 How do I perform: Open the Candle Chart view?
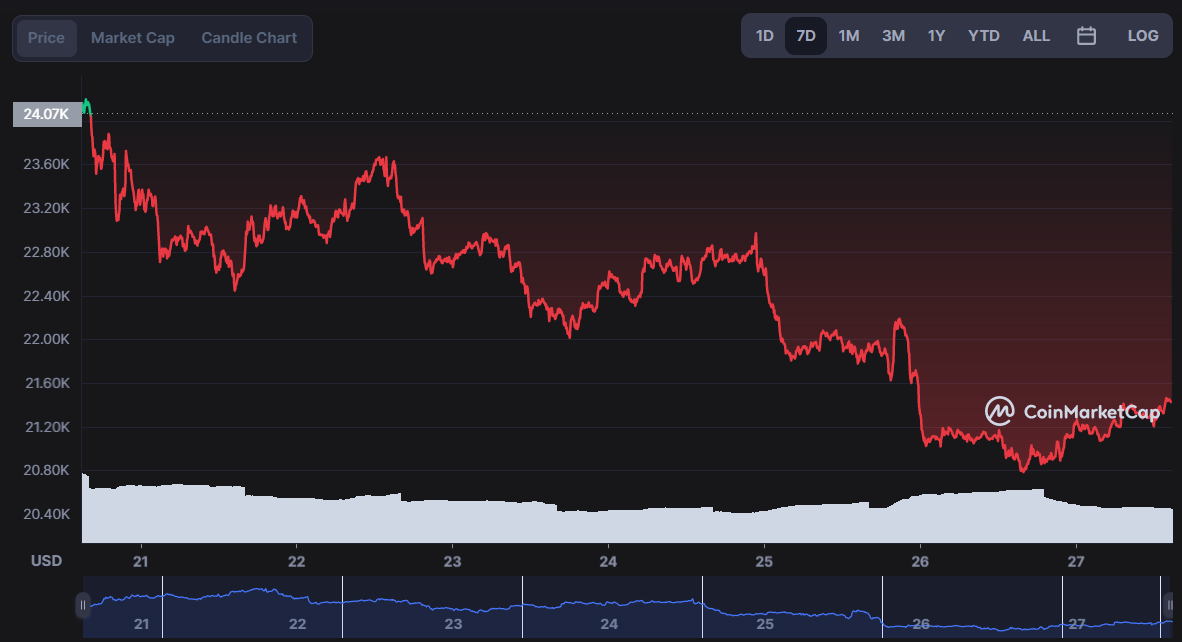click(249, 38)
